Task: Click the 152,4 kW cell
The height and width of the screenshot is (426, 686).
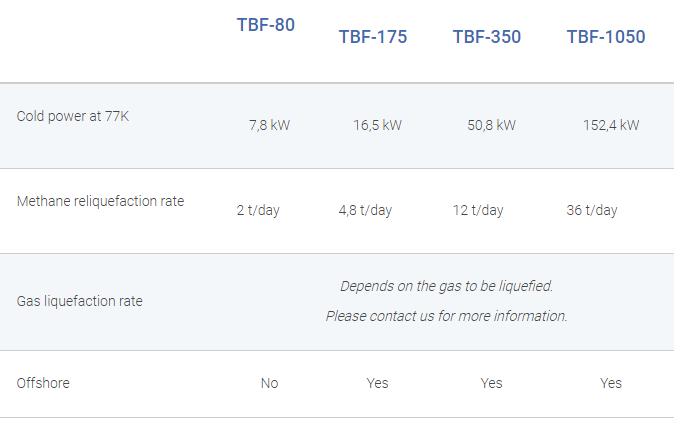Action: (x=611, y=125)
